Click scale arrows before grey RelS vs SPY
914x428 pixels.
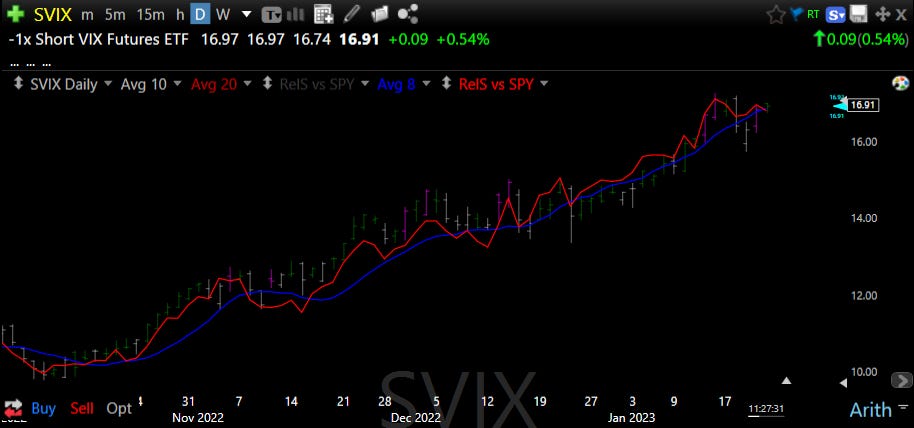click(x=267, y=84)
